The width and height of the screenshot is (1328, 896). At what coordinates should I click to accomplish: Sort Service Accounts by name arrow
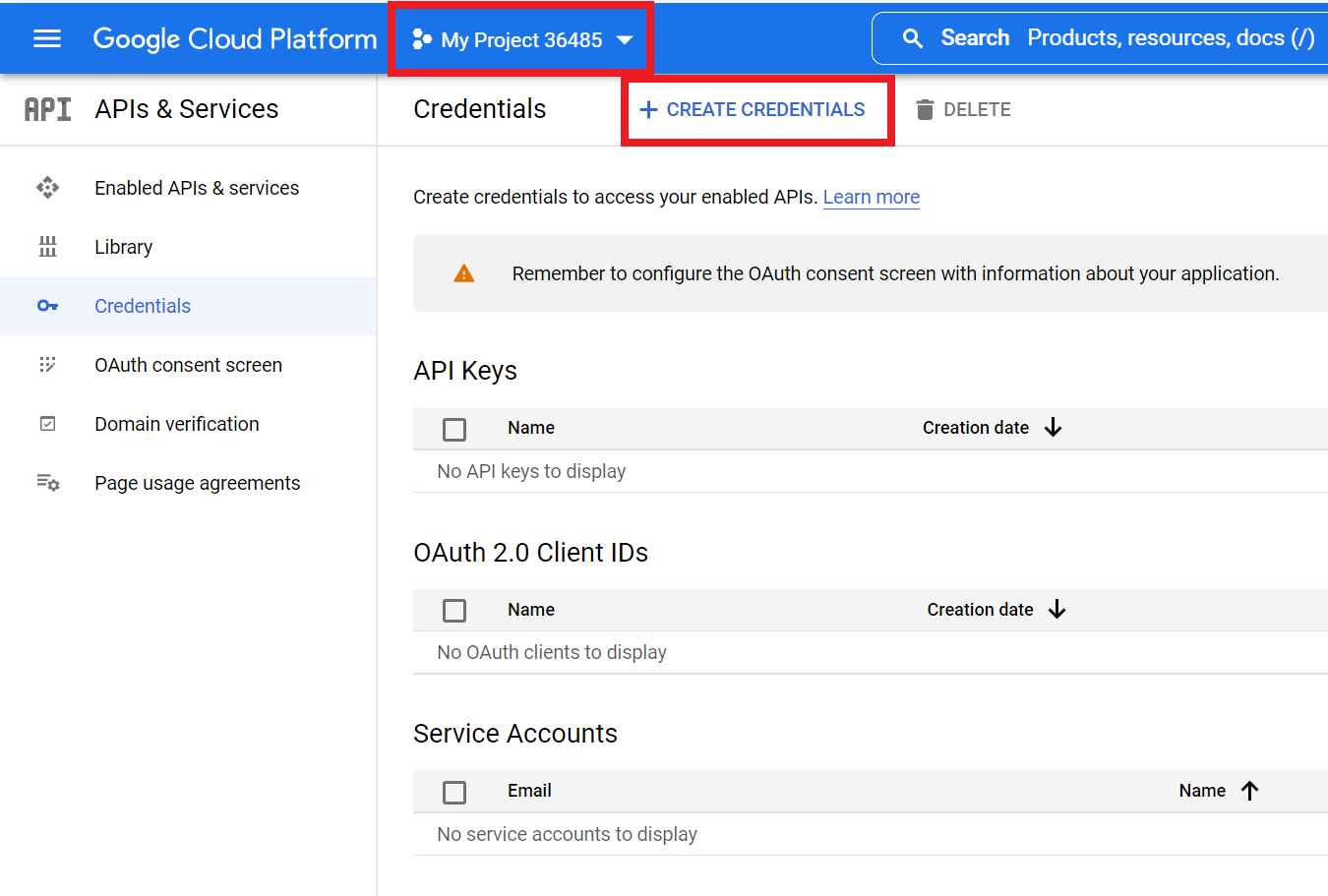click(1250, 791)
